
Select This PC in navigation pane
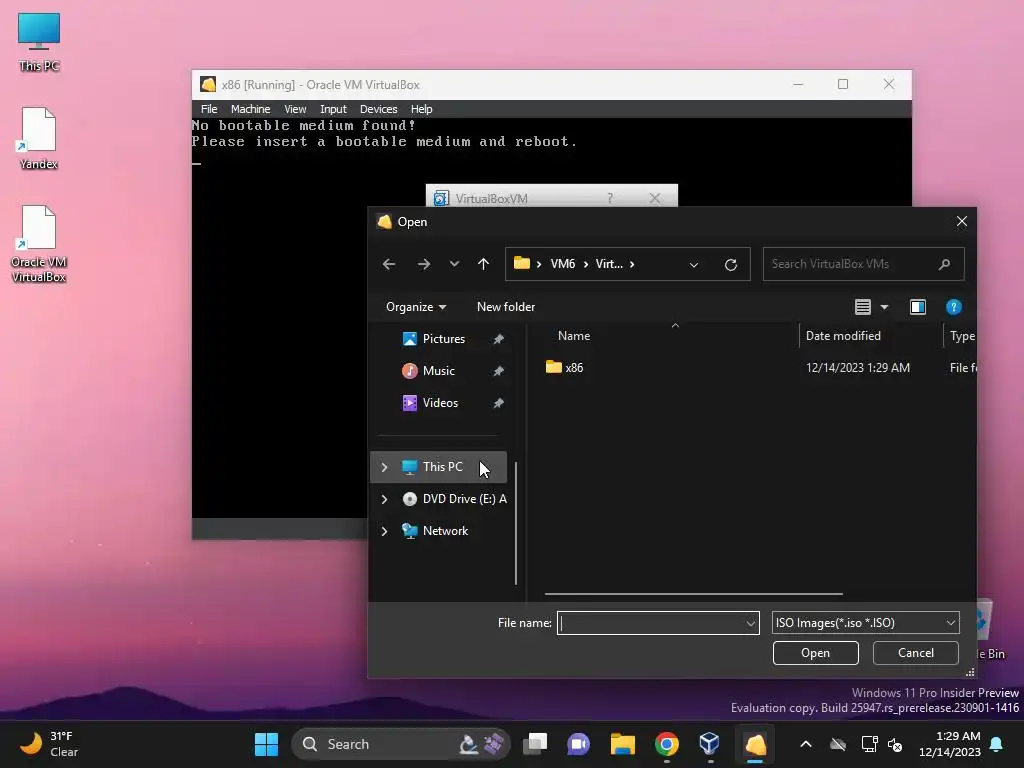(439, 467)
